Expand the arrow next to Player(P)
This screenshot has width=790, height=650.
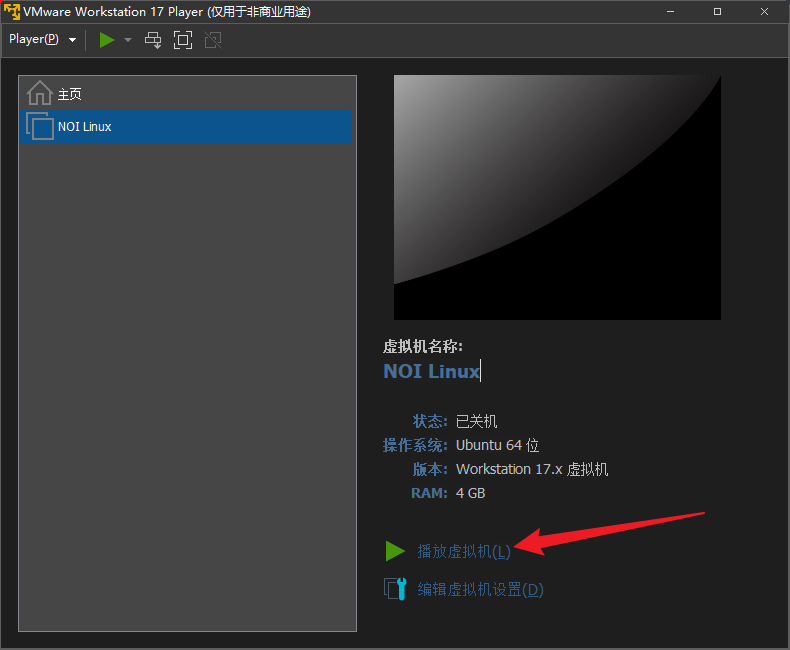[x=73, y=41]
